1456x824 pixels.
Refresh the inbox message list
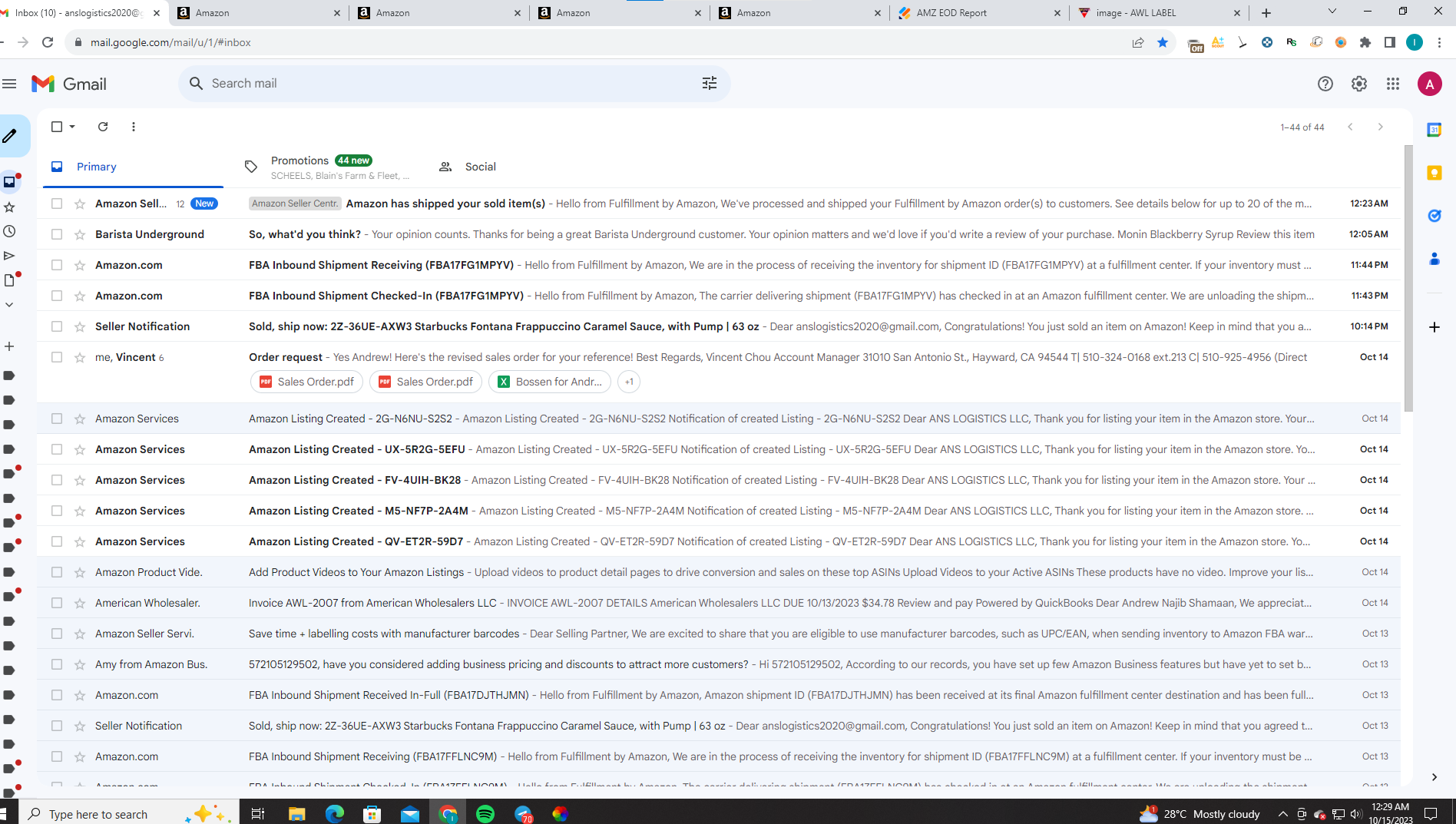[103, 127]
